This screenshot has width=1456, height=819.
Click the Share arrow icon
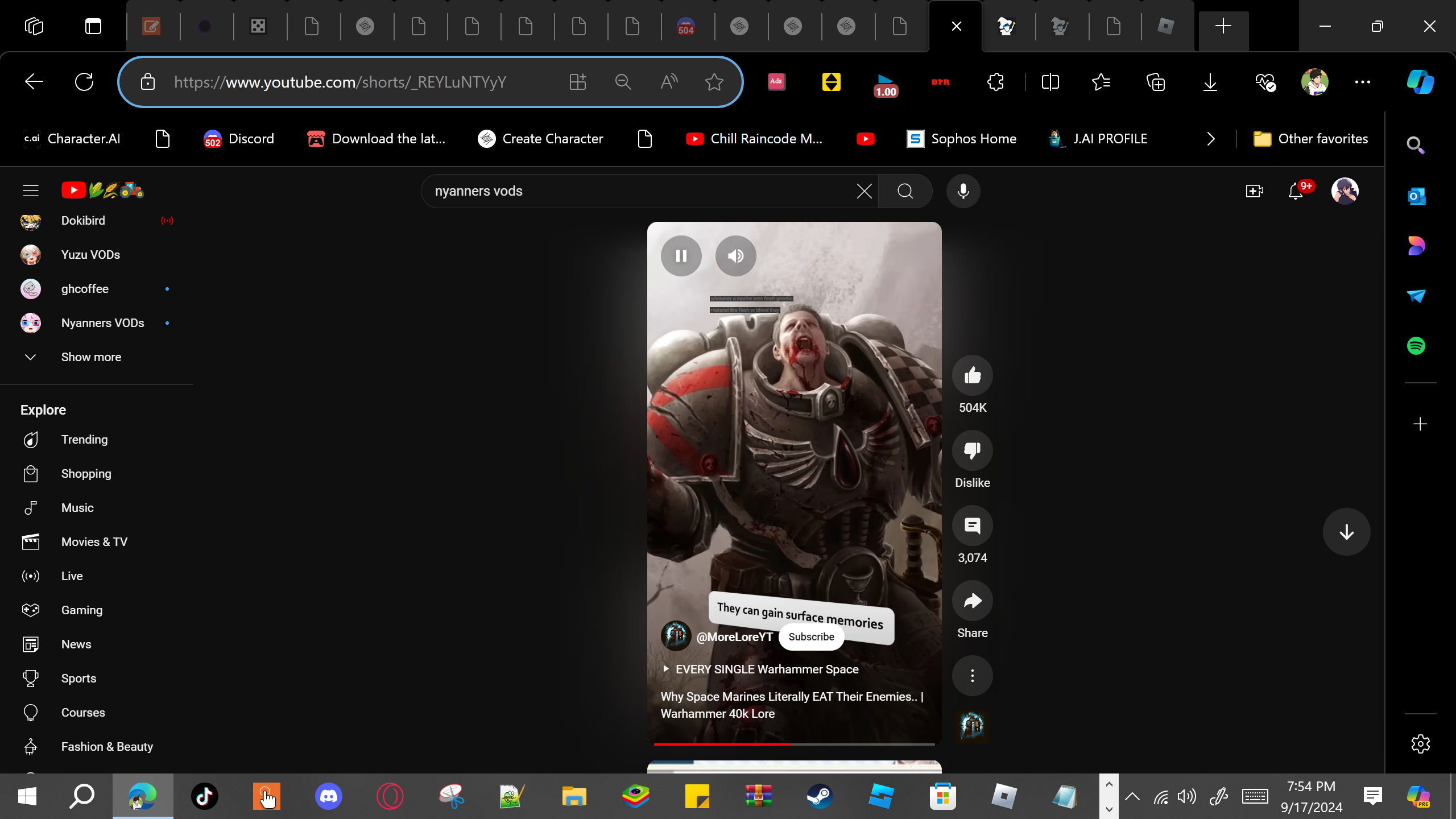tap(973, 601)
